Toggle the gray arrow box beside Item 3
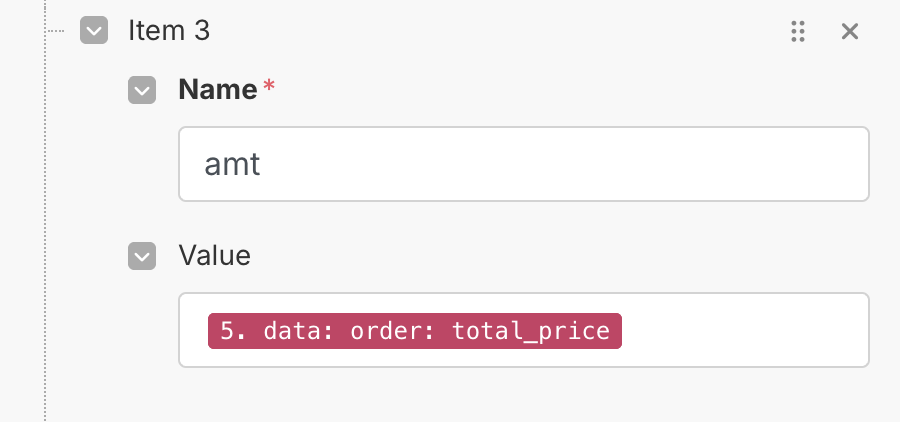Image resolution: width=900 pixels, height=422 pixels. [94, 31]
